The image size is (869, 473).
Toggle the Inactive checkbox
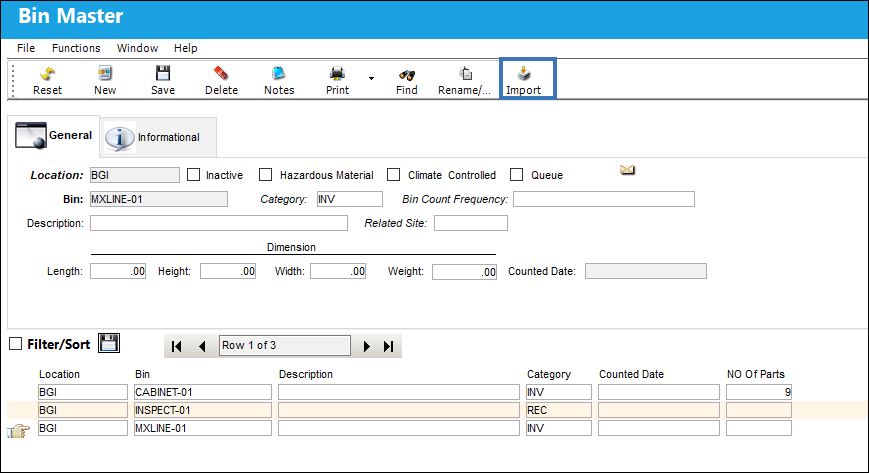coord(193,175)
